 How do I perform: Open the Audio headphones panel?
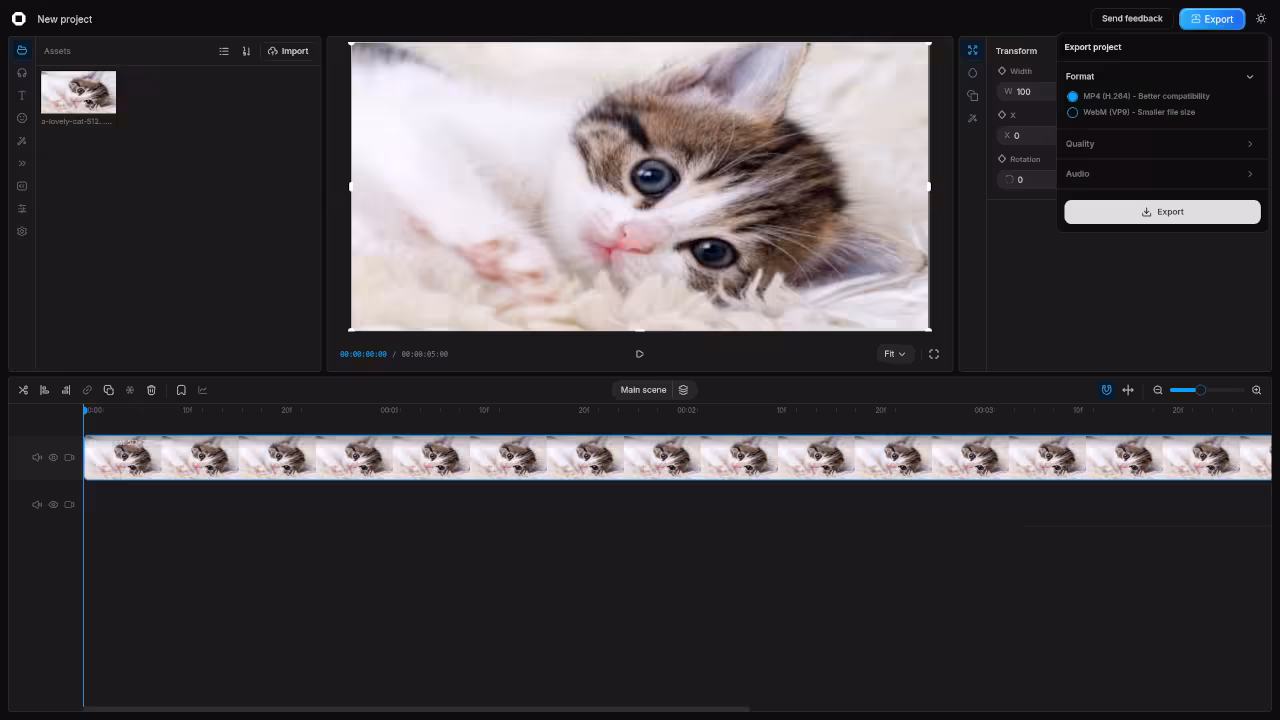click(x=22, y=73)
